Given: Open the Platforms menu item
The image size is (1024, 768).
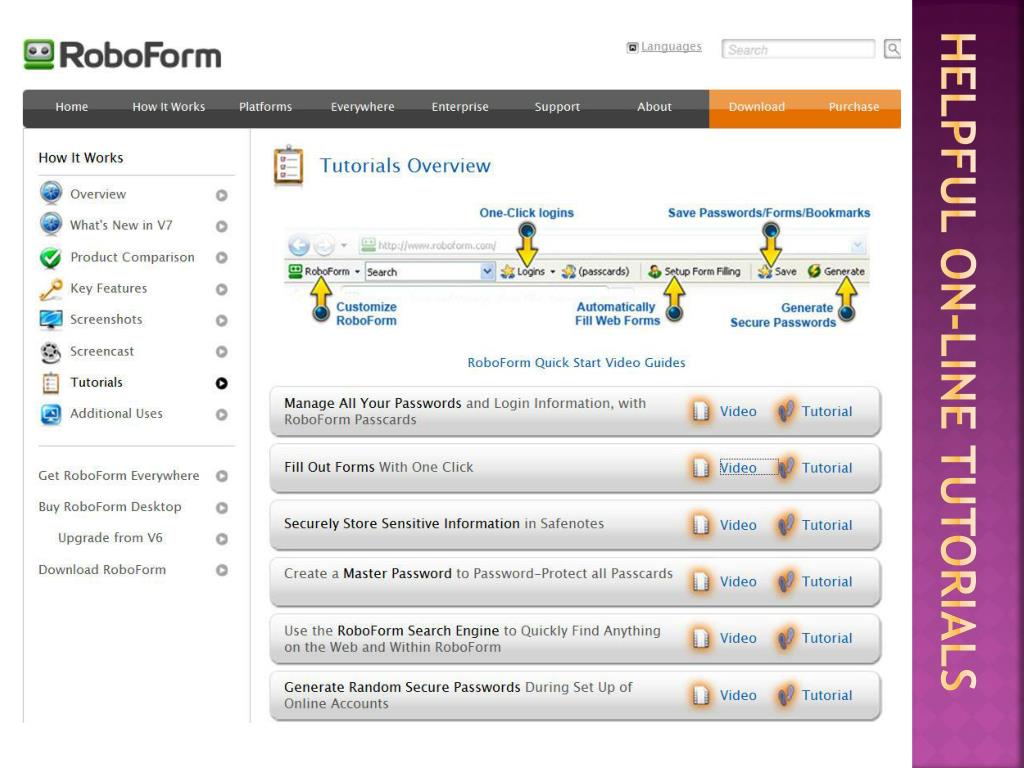Looking at the screenshot, I should pos(265,106).
